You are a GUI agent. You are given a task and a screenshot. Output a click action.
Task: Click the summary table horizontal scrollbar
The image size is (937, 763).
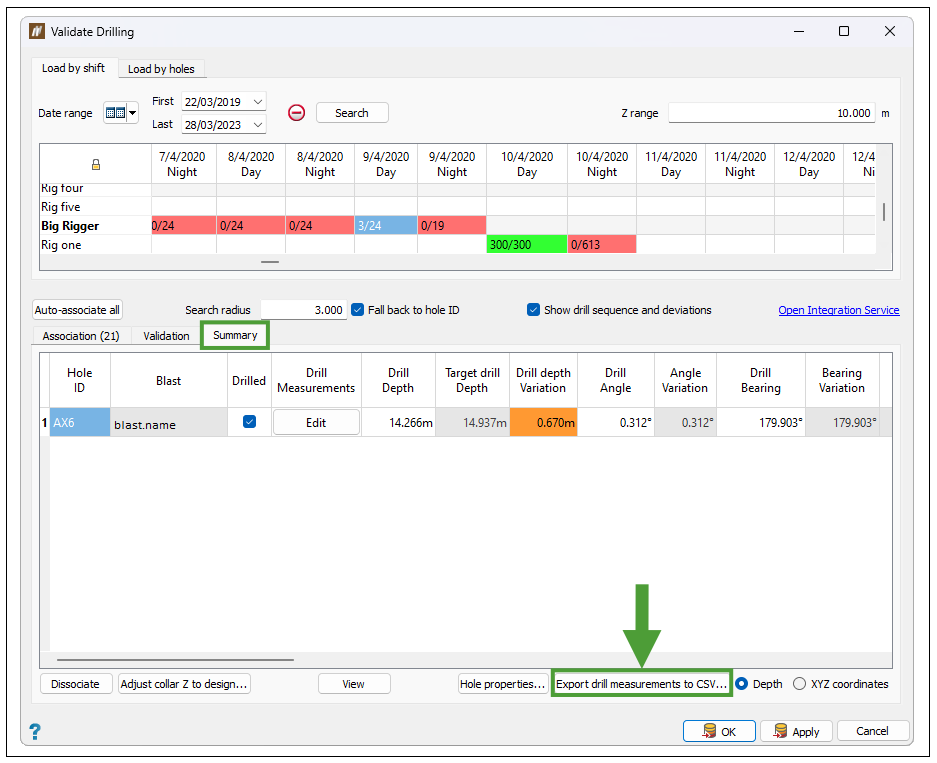pos(176,660)
